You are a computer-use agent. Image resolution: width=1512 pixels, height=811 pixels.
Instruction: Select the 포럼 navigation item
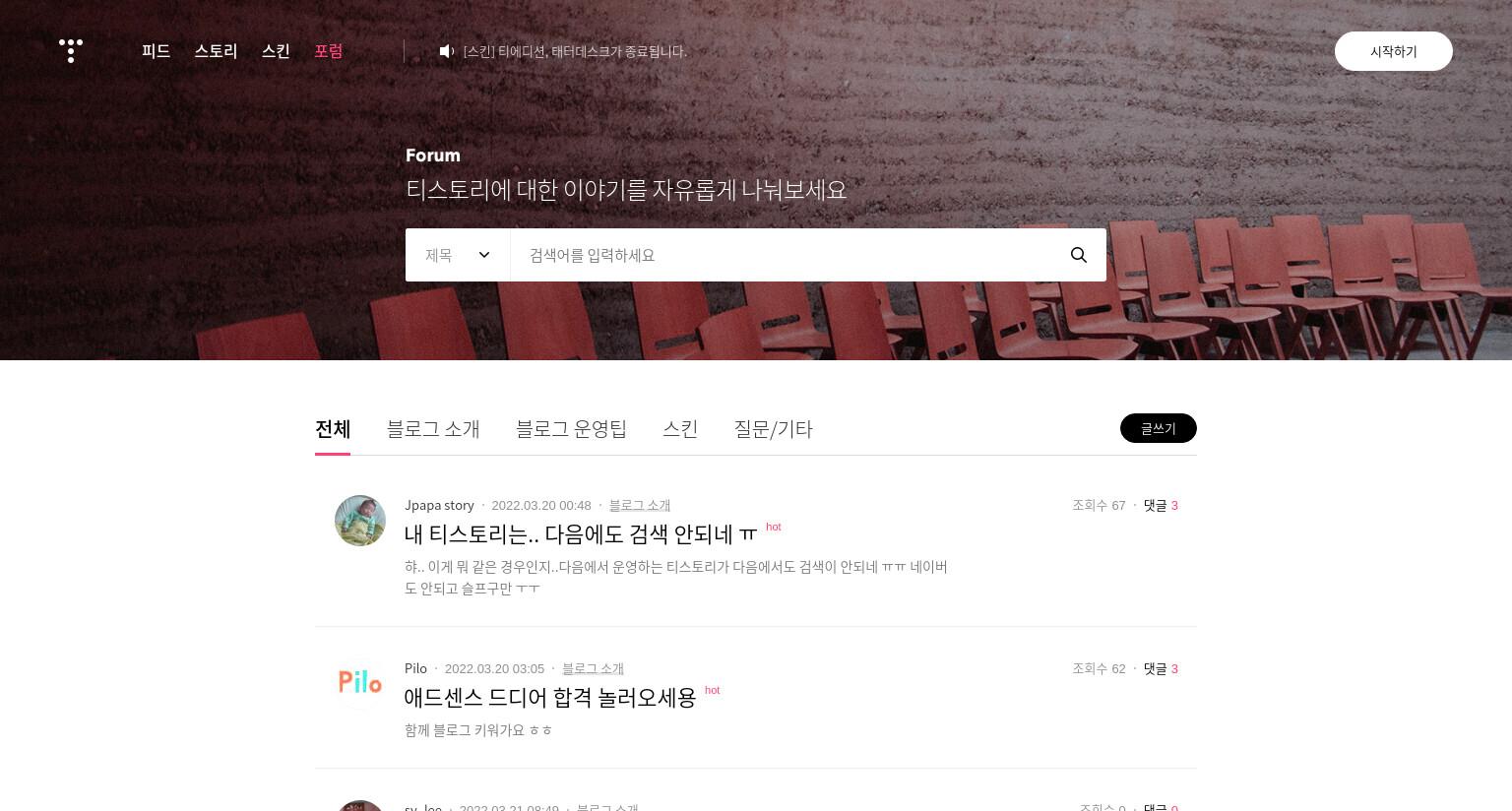click(329, 51)
